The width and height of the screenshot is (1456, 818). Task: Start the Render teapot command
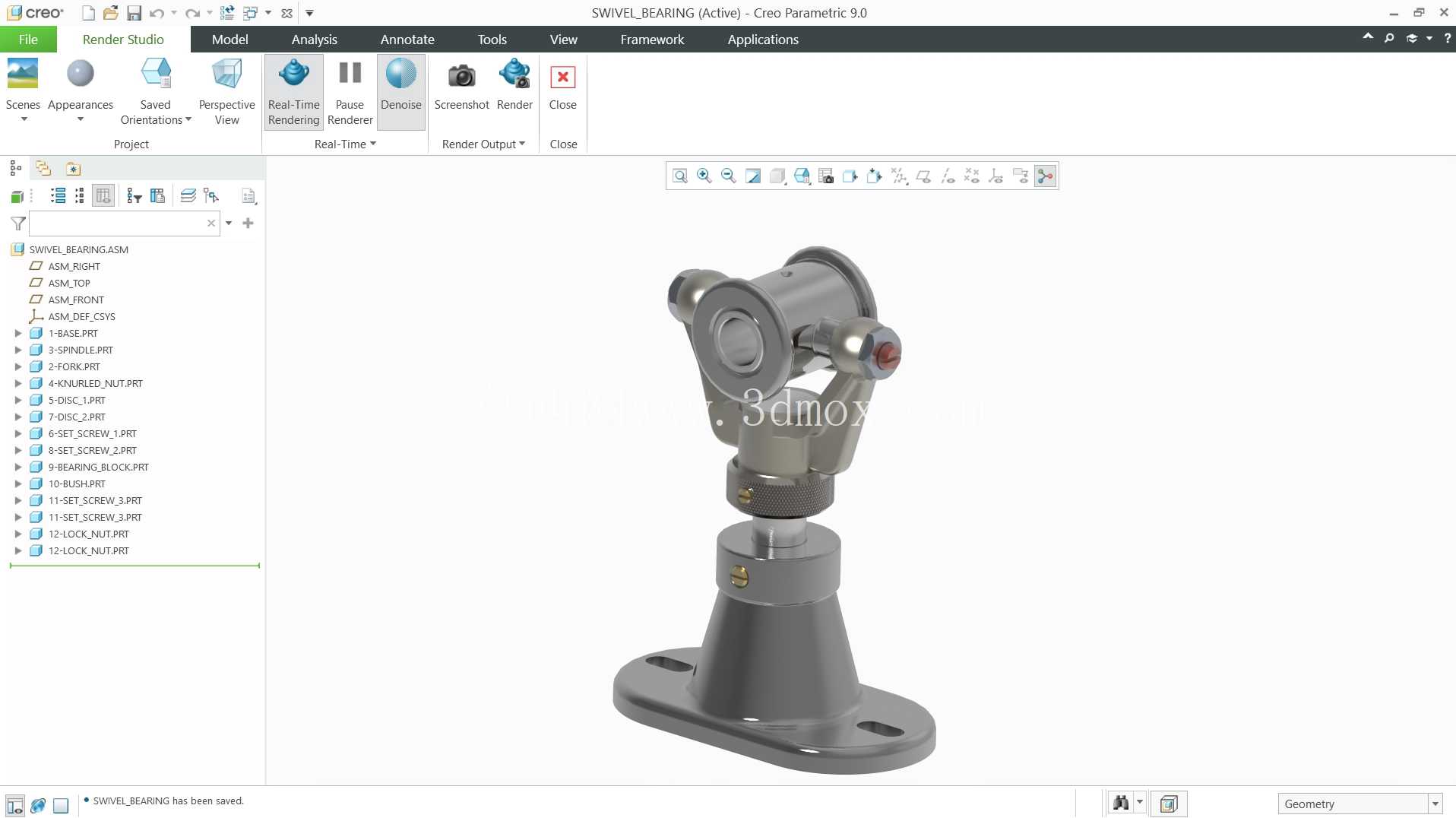[x=514, y=85]
